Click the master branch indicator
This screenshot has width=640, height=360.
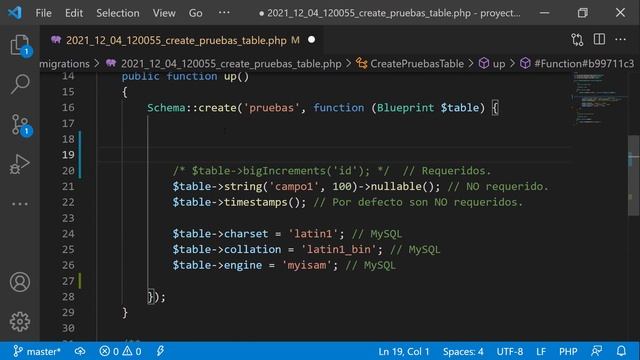pos(37,351)
